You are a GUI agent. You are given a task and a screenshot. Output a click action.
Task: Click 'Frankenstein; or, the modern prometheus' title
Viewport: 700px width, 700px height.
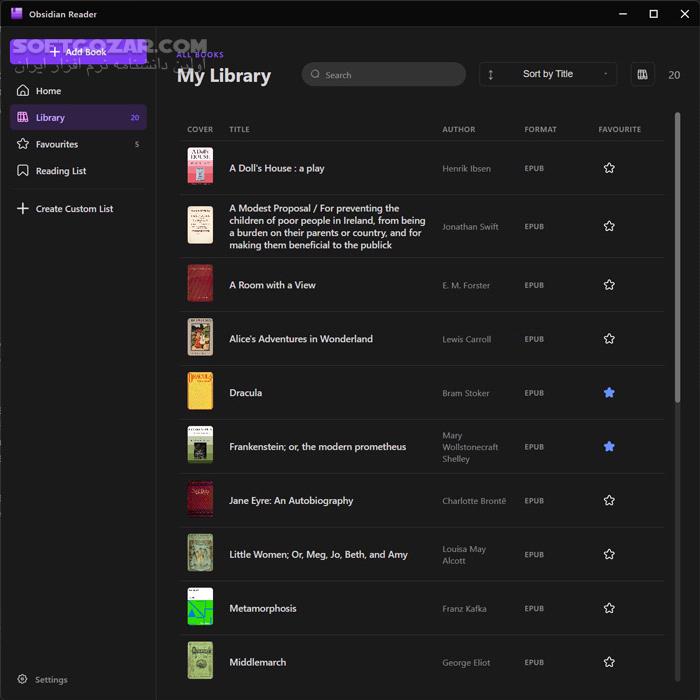click(x=317, y=446)
